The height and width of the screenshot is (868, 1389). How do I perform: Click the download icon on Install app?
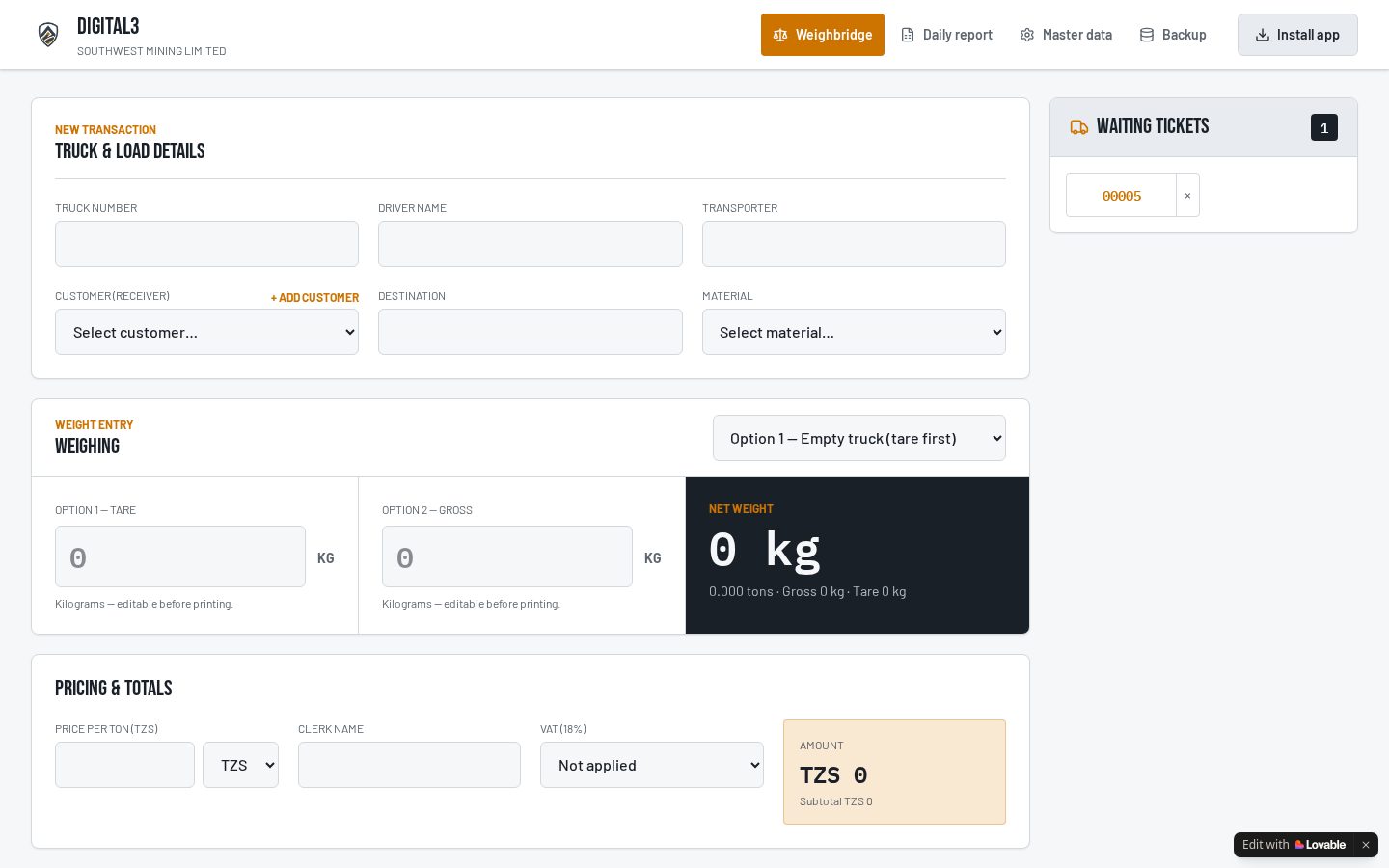pos(1263,35)
